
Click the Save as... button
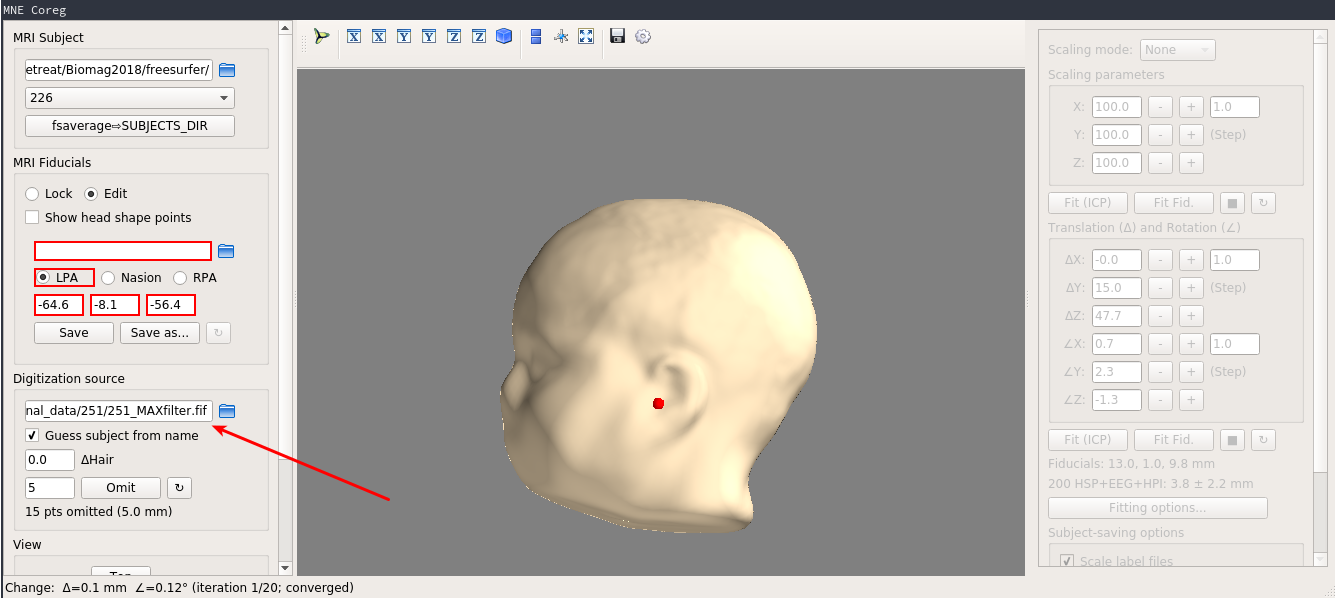160,333
